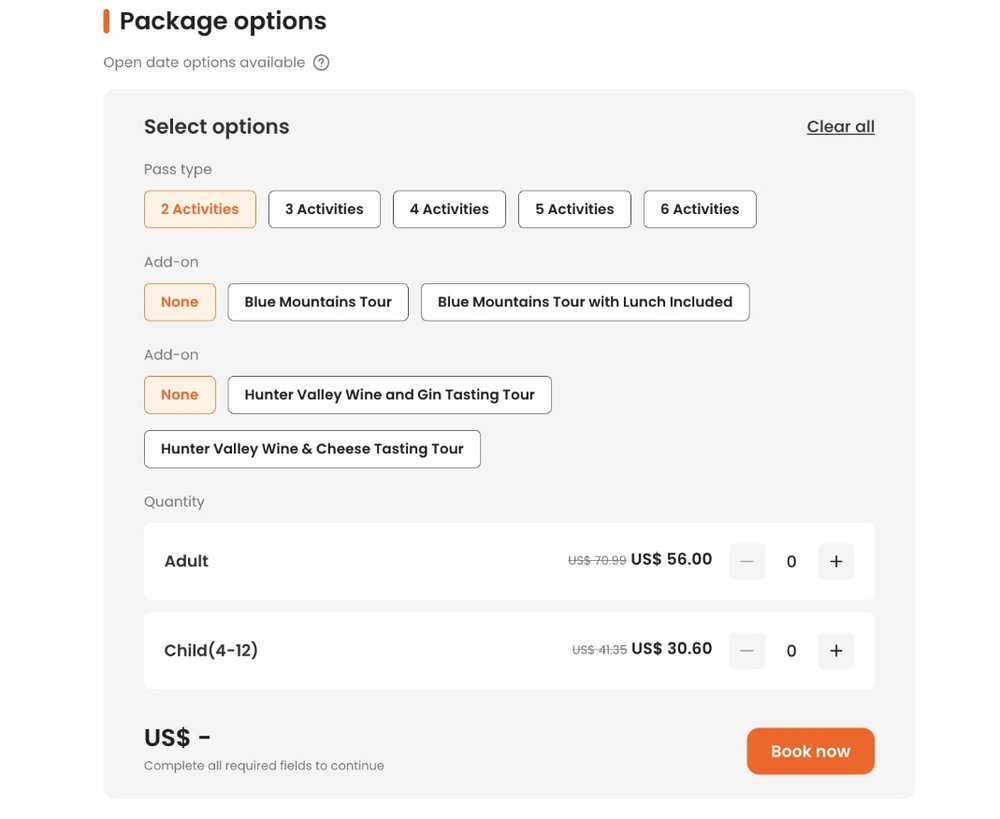
Task: Increase the Adult quantity with the plus icon
Action: click(836, 561)
